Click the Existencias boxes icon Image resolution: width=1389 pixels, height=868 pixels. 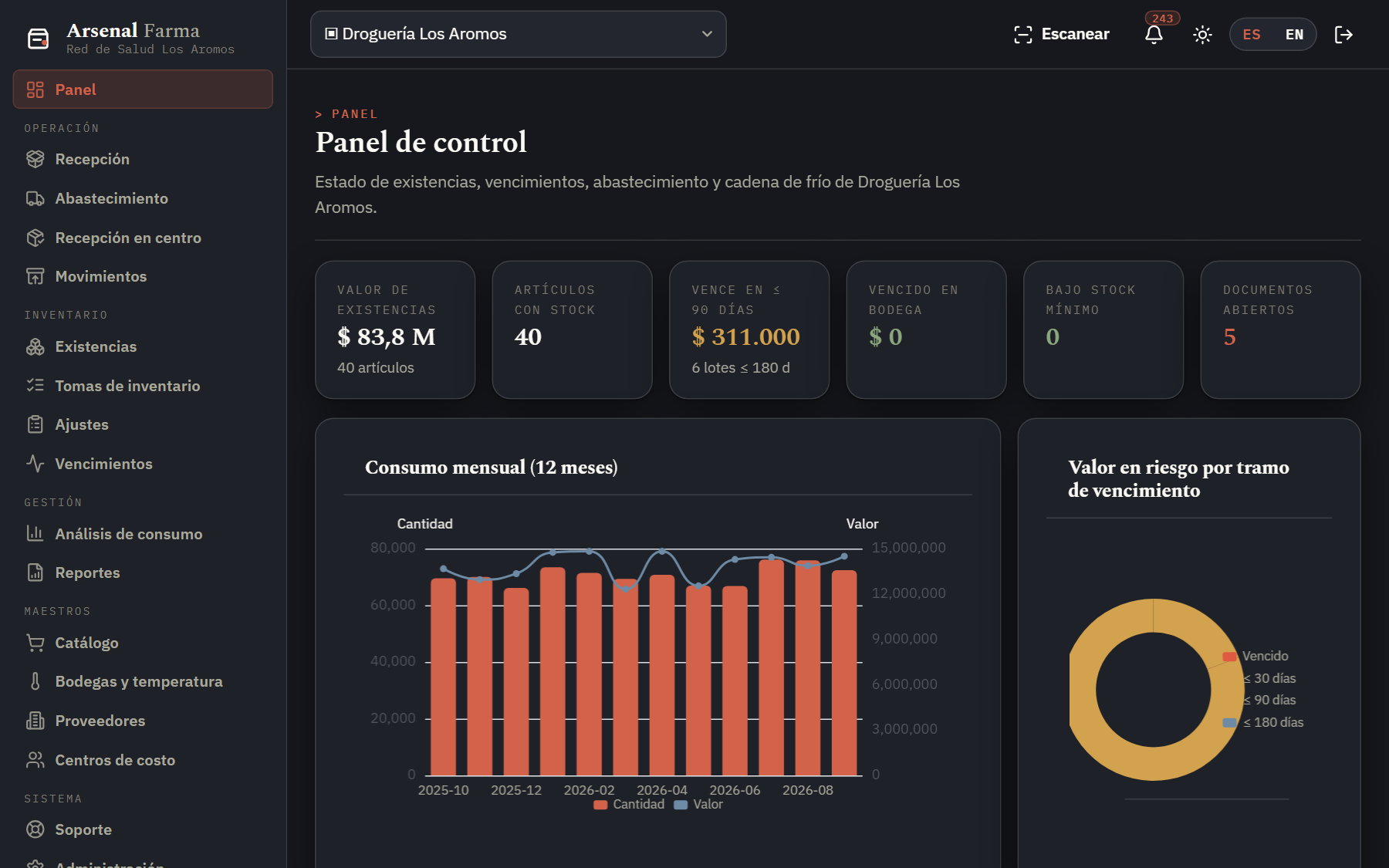(35, 346)
